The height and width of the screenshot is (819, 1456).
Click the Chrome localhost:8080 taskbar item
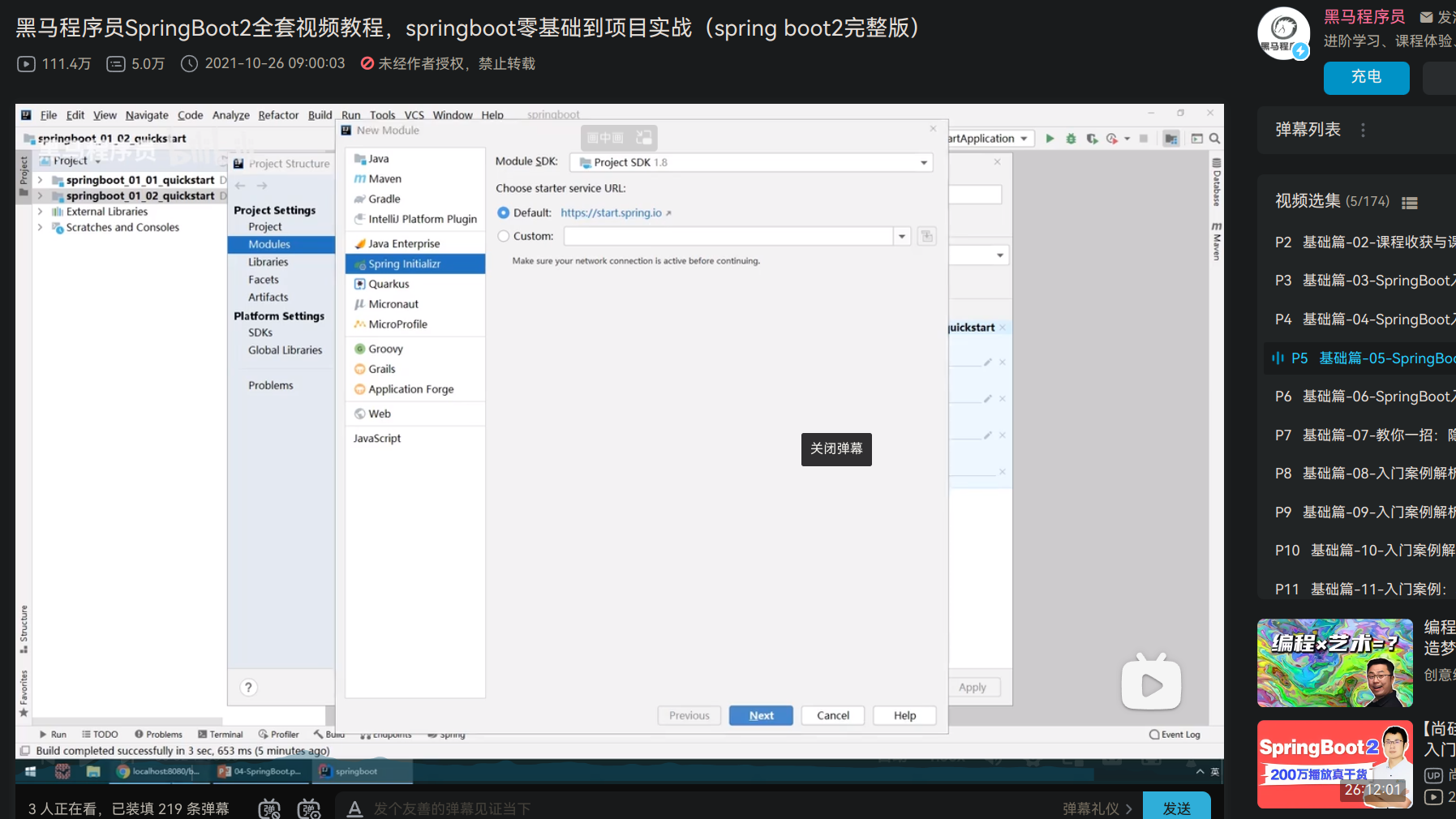pos(158,771)
